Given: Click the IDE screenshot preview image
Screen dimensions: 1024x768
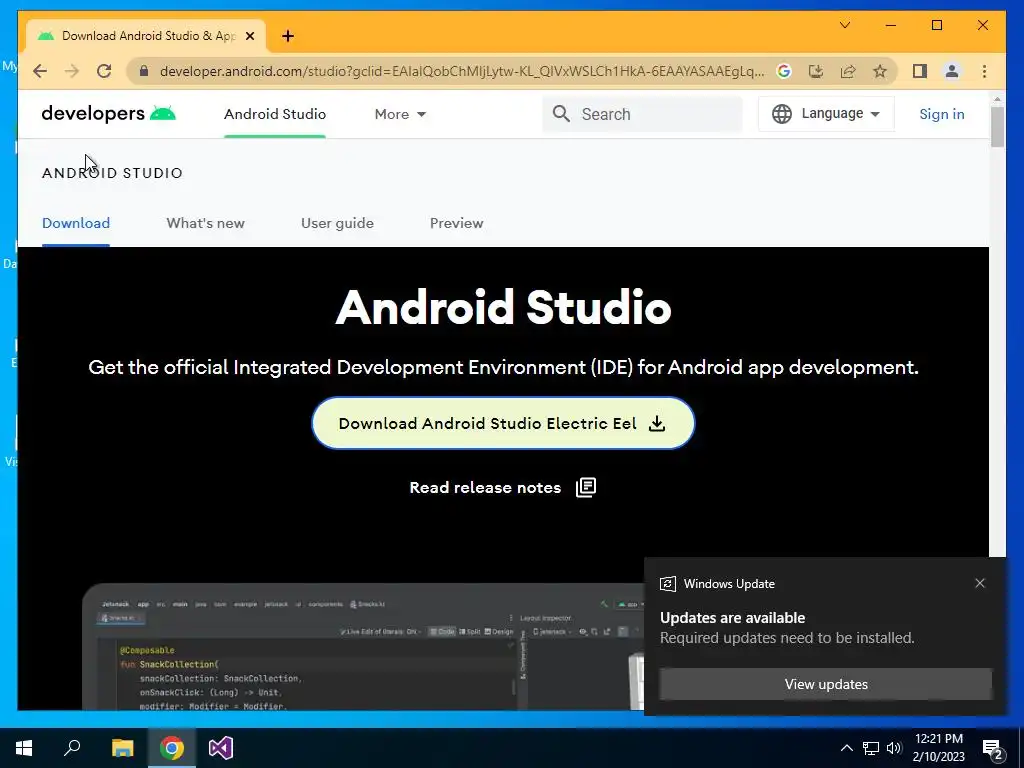Looking at the screenshot, I should pos(362,647).
